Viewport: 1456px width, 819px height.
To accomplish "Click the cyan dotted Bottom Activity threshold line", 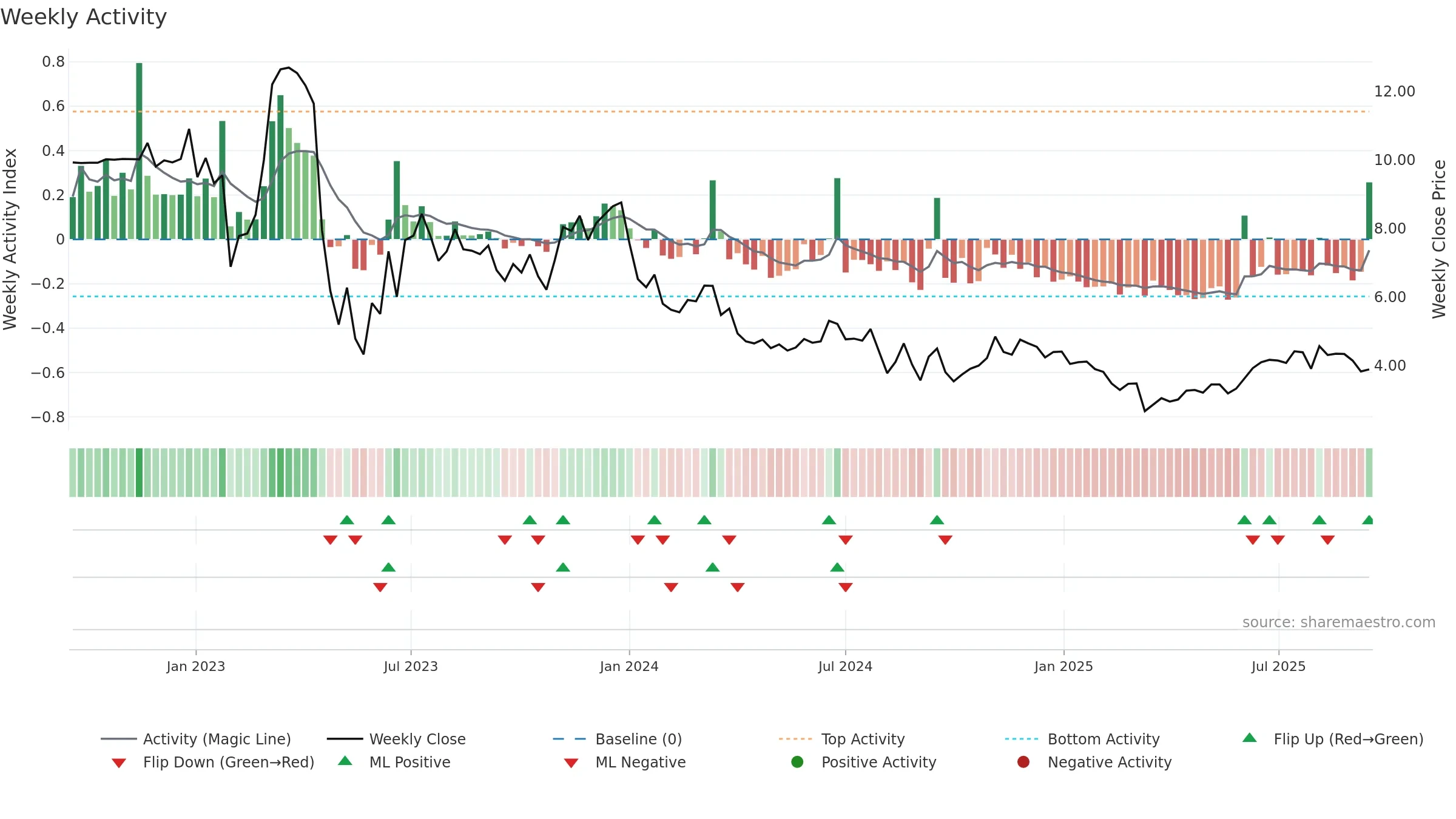I will [x=721, y=297].
